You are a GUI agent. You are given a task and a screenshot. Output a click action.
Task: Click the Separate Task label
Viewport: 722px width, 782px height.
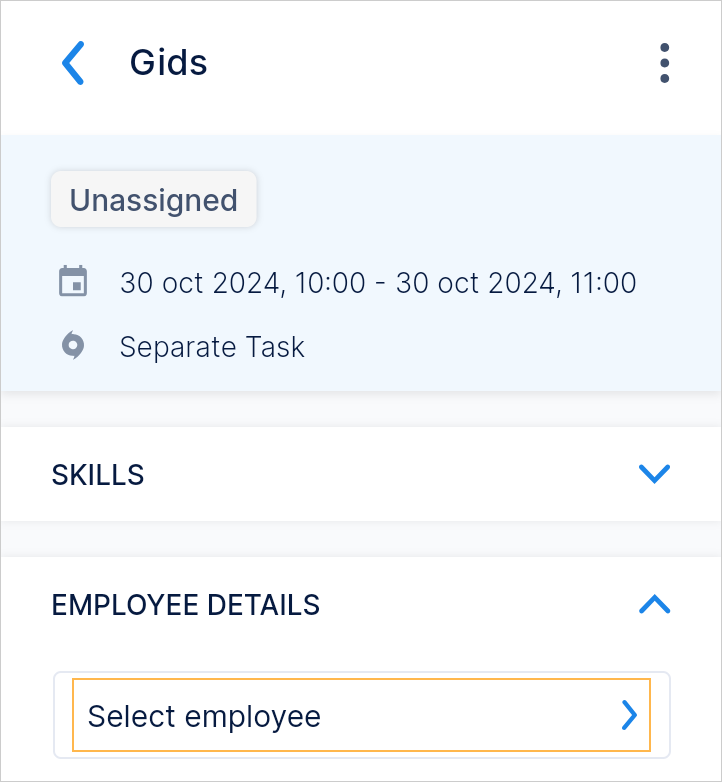pyautogui.click(x=212, y=347)
